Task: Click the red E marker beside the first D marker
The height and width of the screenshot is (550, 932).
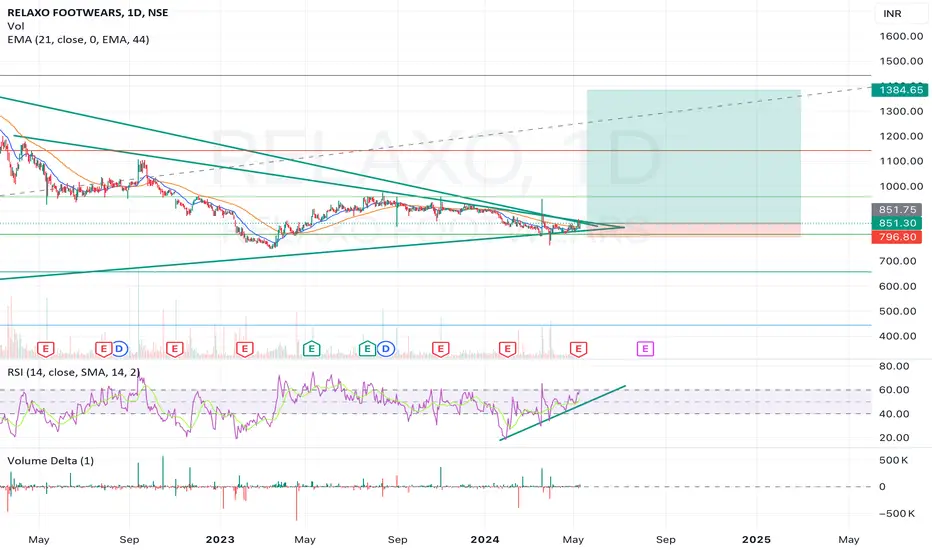Action: [x=103, y=348]
